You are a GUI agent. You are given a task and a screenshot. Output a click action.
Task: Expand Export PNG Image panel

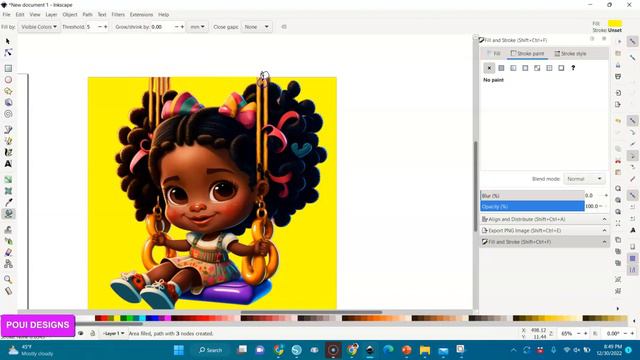tap(544, 231)
